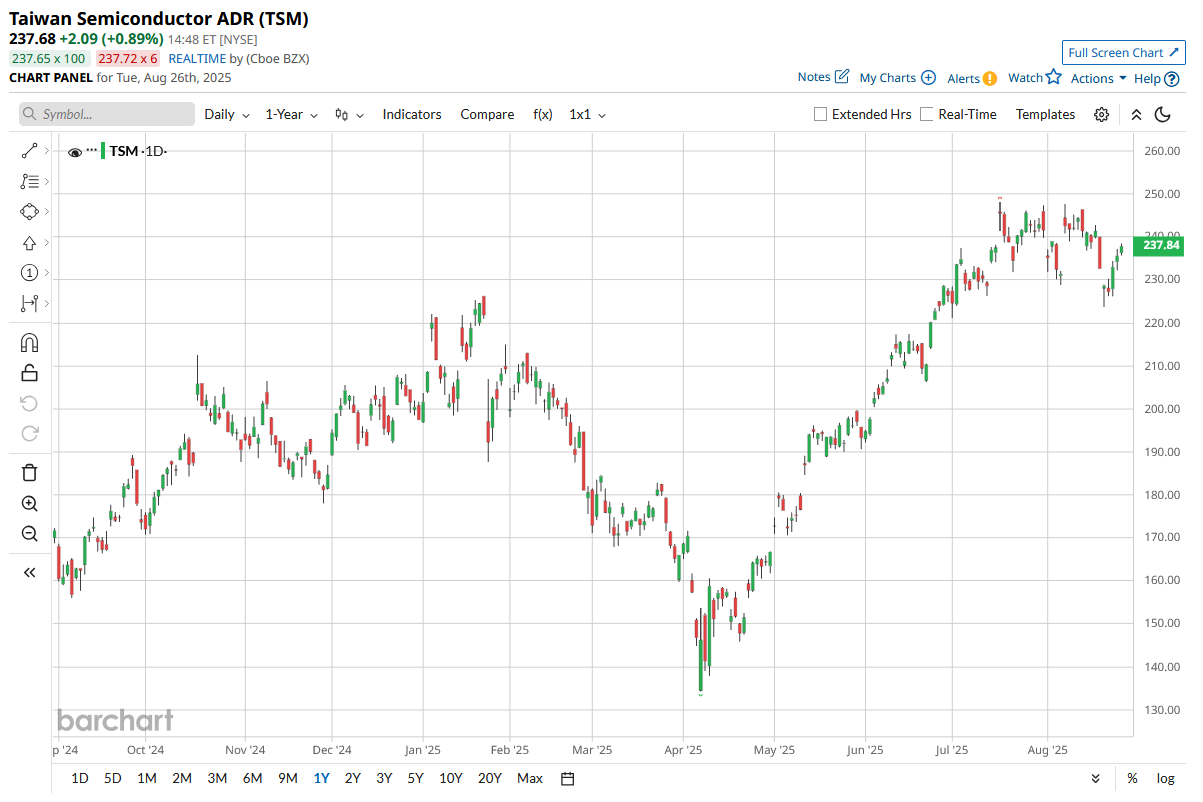
Task: Click the orange Alerts warning icon
Action: (989, 78)
